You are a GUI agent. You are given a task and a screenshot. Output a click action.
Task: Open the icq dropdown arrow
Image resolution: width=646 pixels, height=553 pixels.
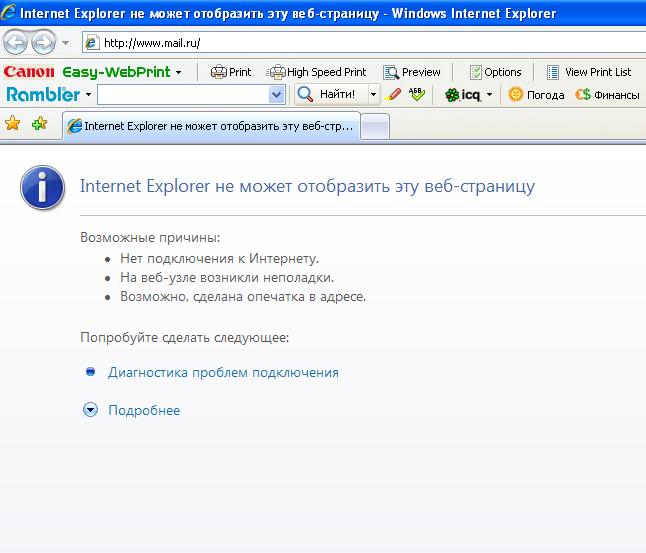pyautogui.click(x=489, y=94)
